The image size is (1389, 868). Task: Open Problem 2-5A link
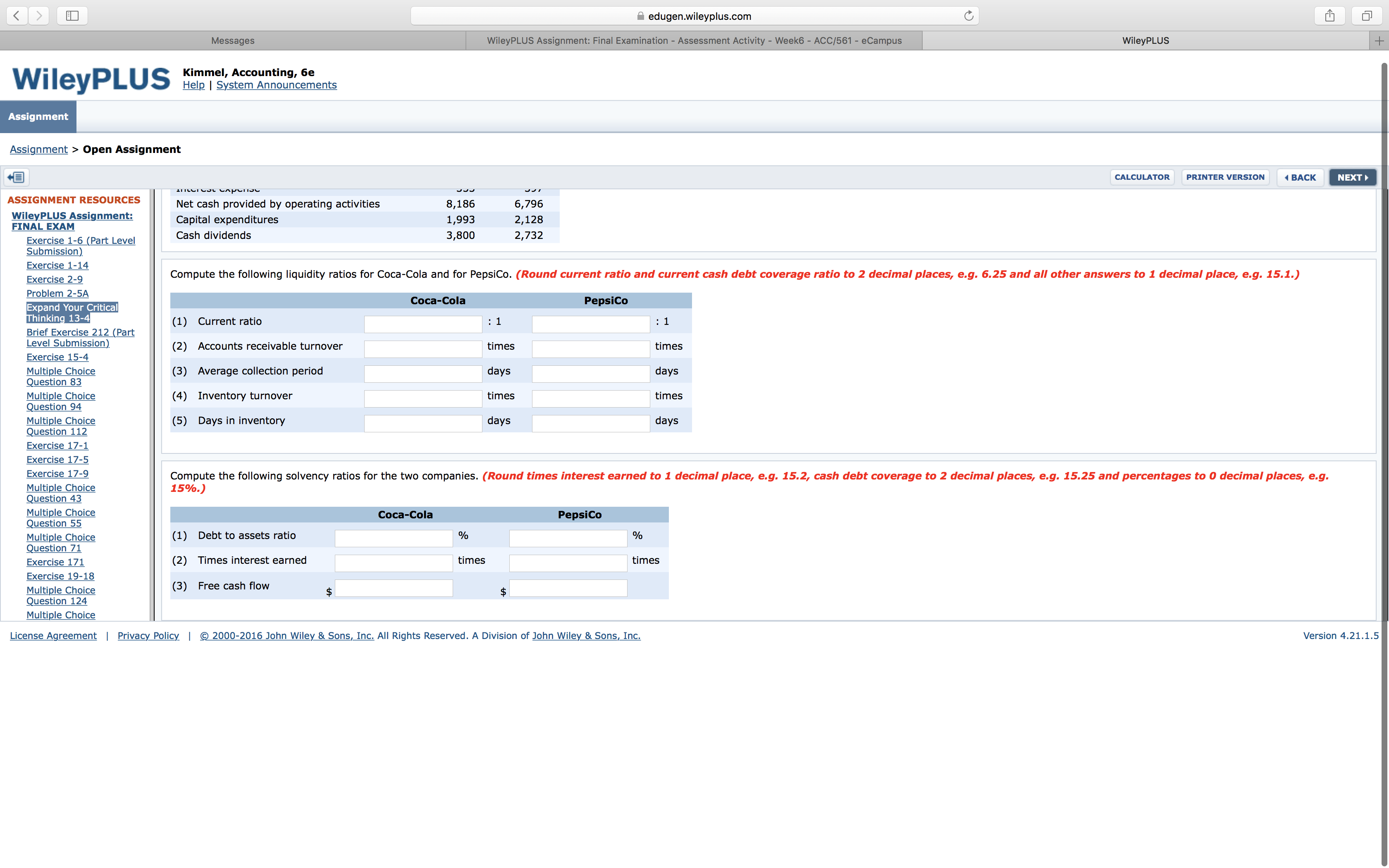[x=57, y=293]
